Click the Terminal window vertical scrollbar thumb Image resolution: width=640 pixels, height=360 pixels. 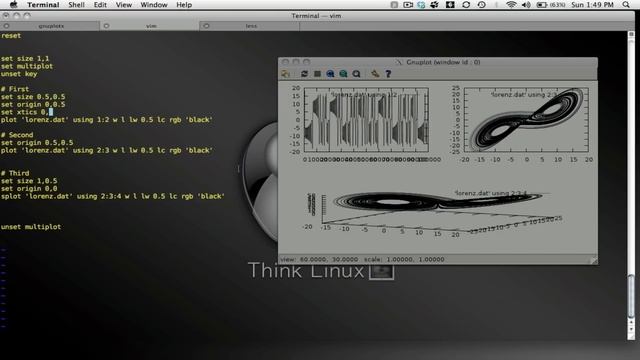[631, 295]
